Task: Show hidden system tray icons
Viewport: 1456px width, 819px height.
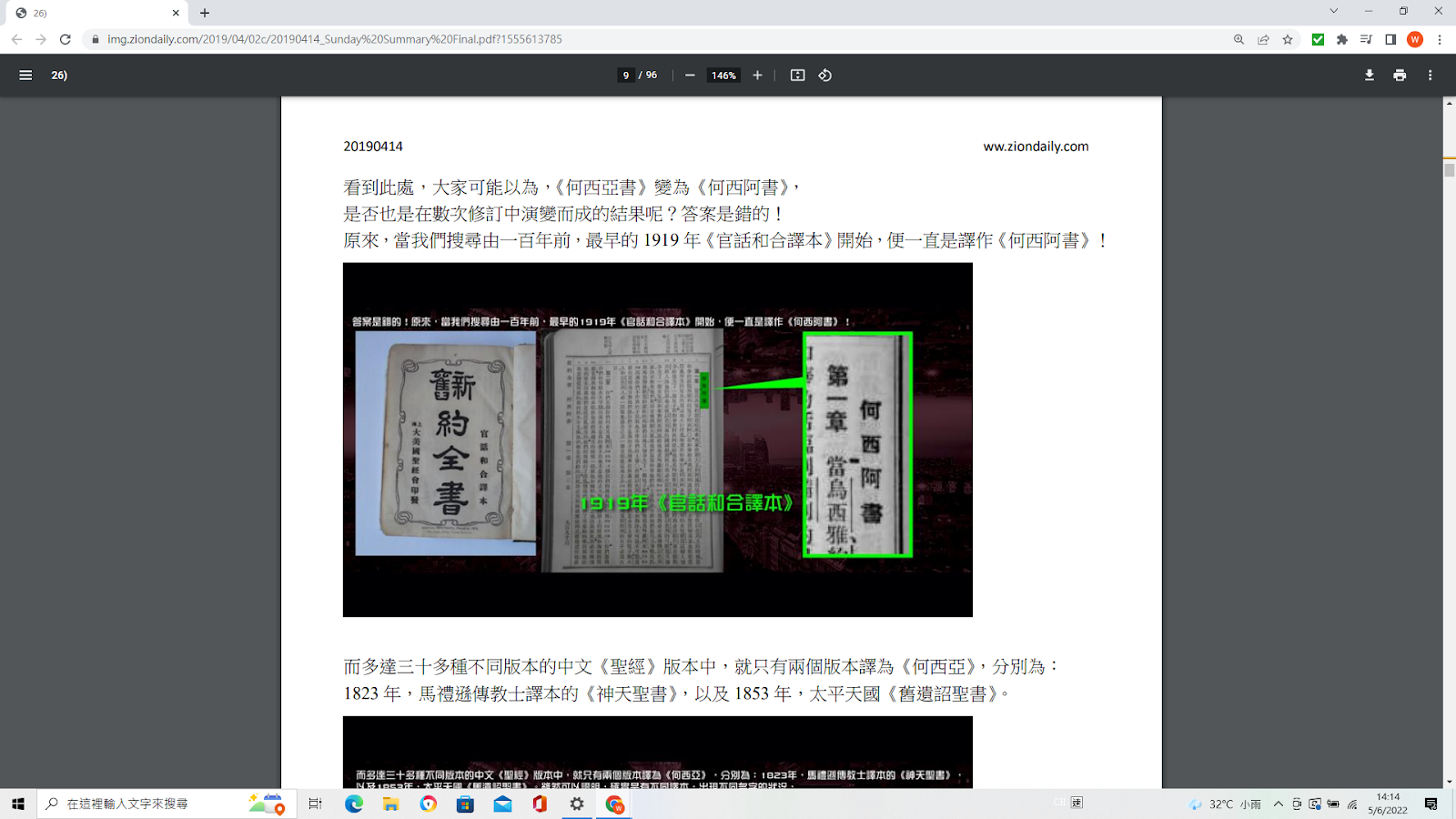Action: [1279, 804]
